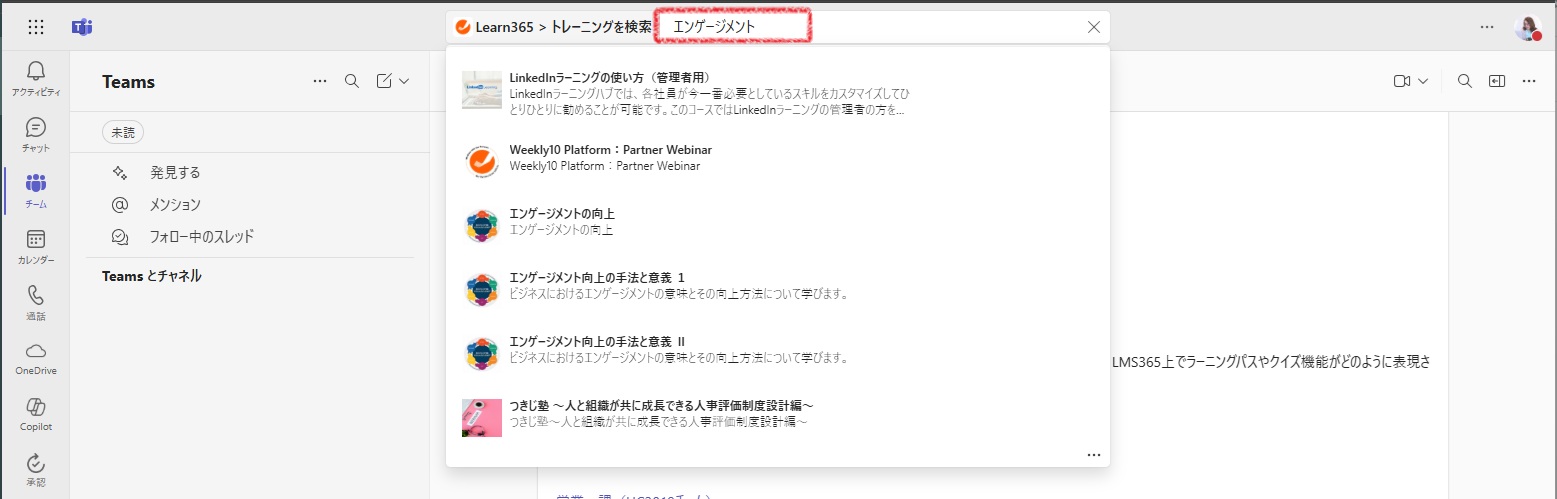Open チャット in the sidebar
1557x499 pixels.
click(36, 134)
